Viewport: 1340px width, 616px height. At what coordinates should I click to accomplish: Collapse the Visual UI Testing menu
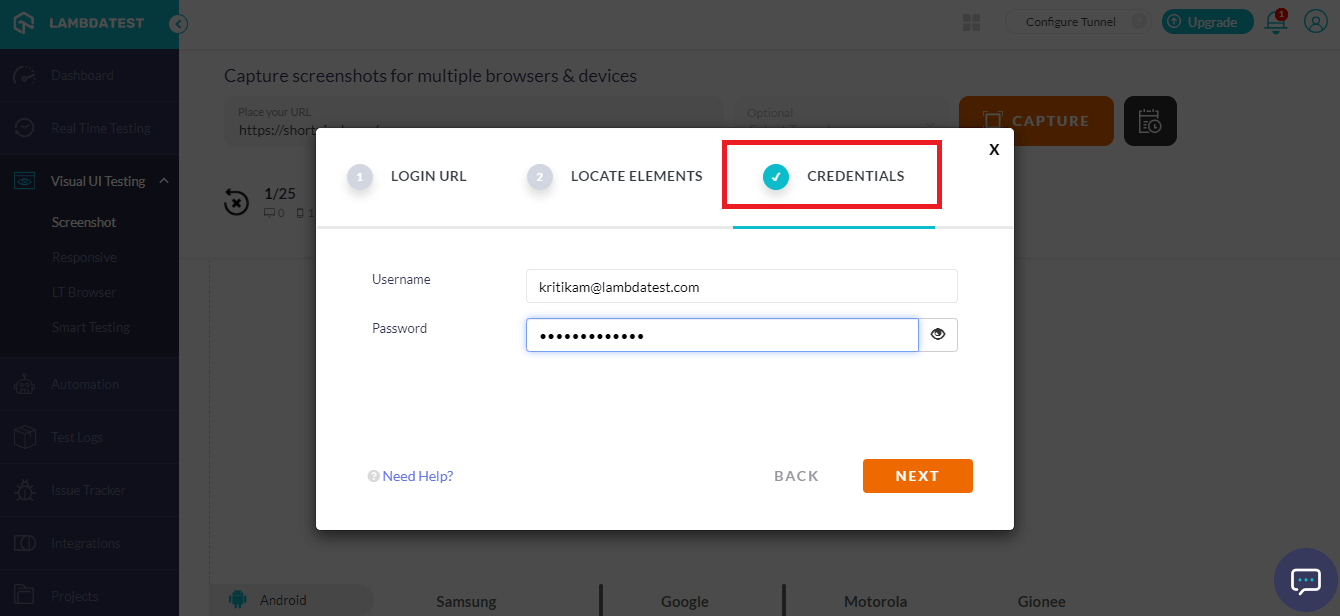coord(164,181)
